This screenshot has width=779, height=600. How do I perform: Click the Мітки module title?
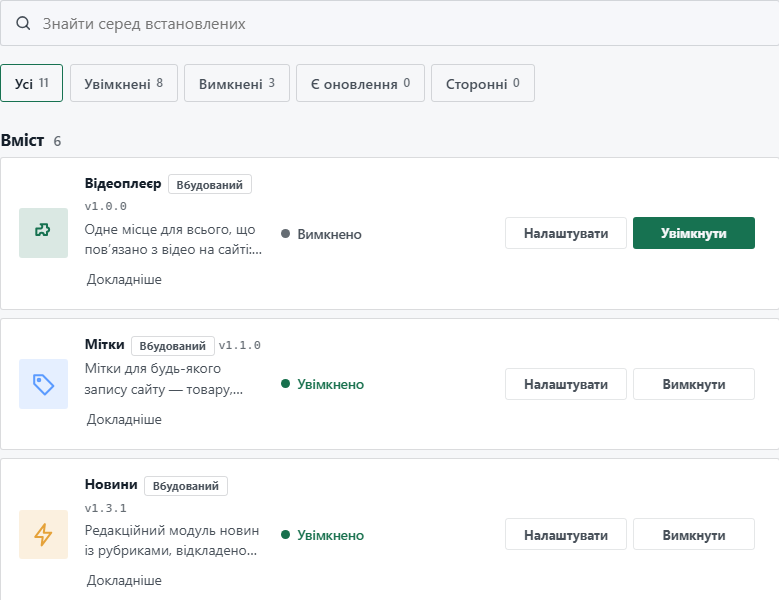coord(104,344)
